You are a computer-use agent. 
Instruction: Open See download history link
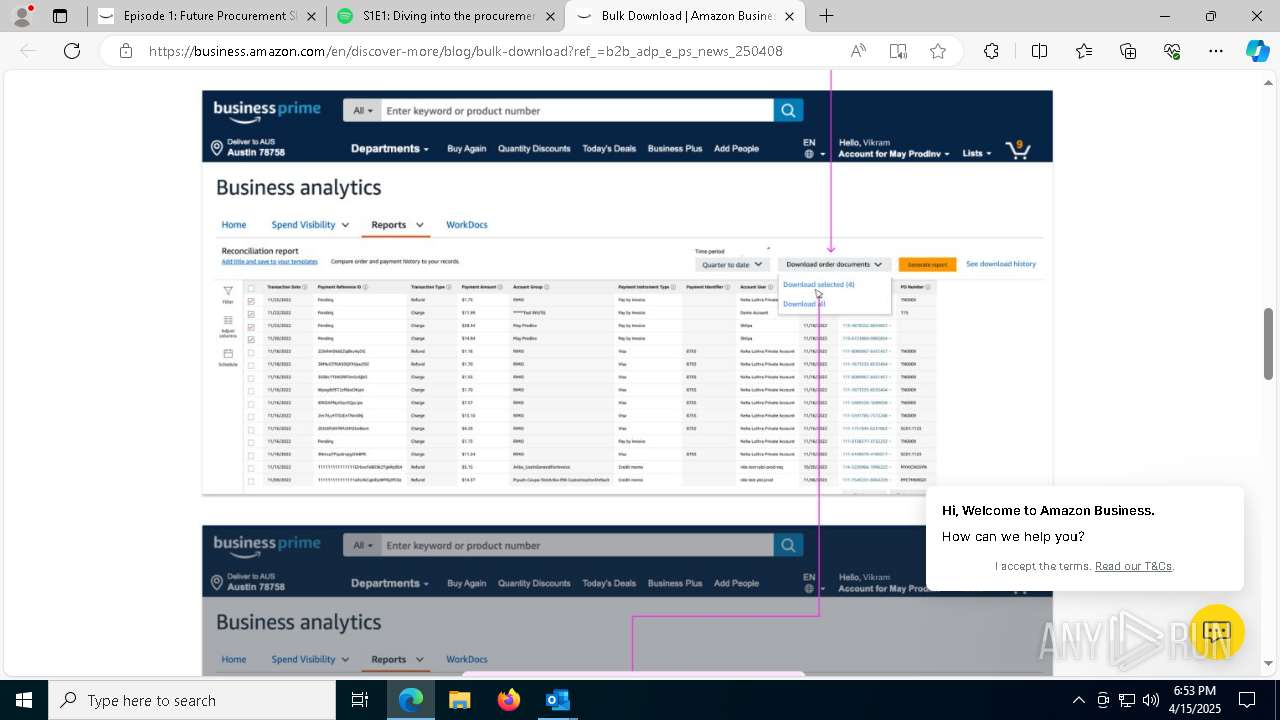(1001, 264)
